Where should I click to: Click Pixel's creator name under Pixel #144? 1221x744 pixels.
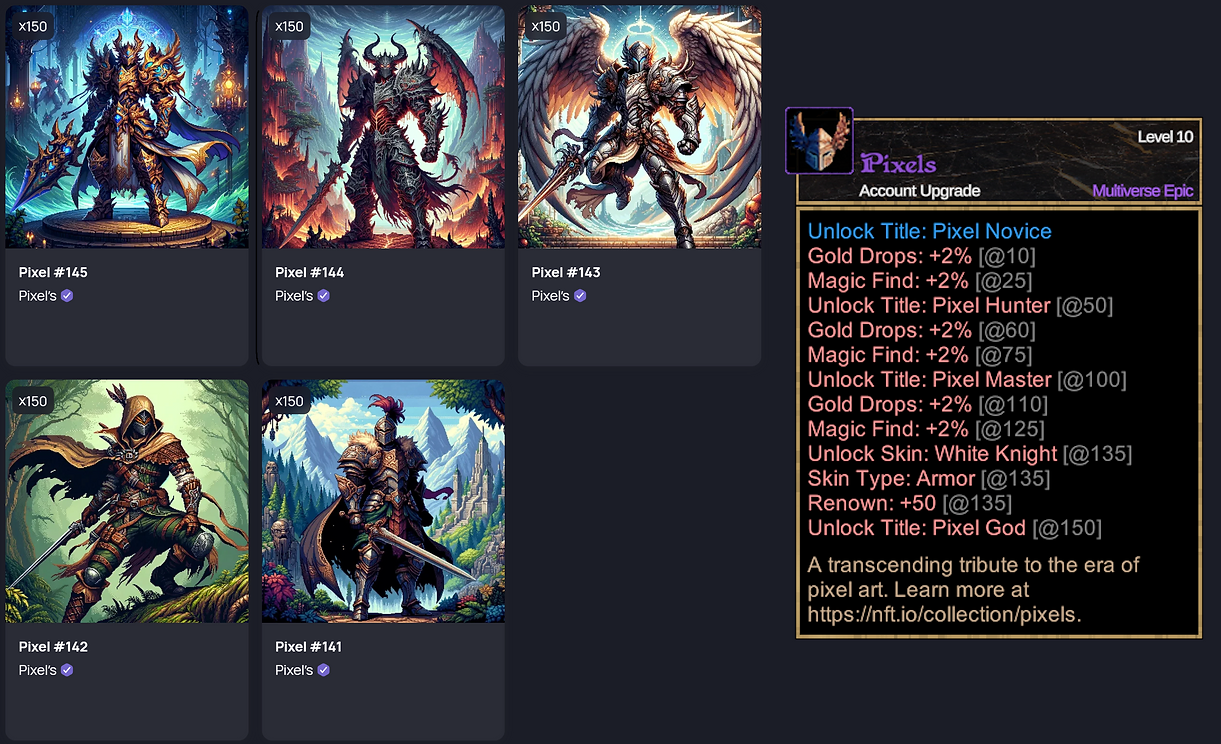(x=294, y=296)
